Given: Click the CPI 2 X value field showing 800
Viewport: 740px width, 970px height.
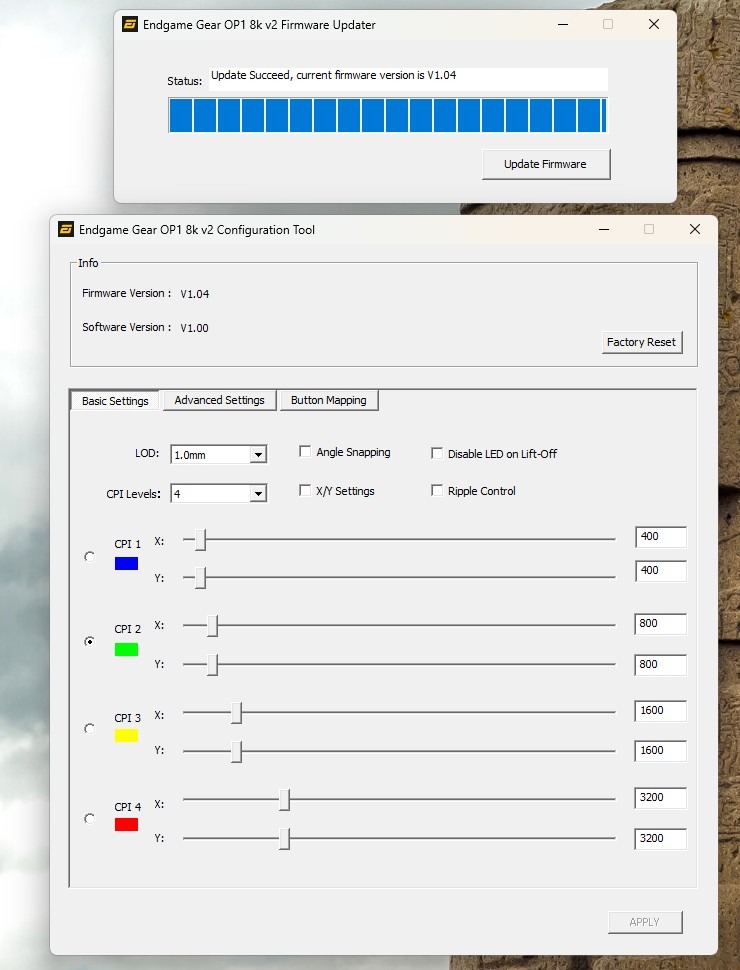Looking at the screenshot, I should [x=661, y=624].
